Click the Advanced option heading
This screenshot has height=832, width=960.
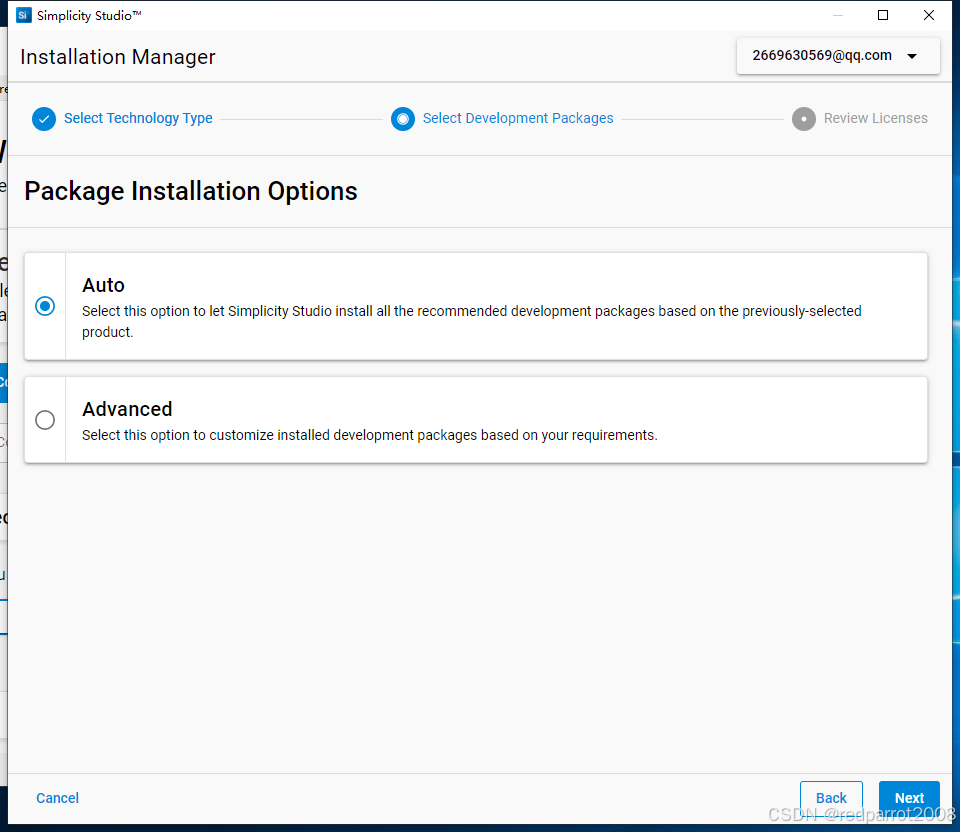(127, 409)
